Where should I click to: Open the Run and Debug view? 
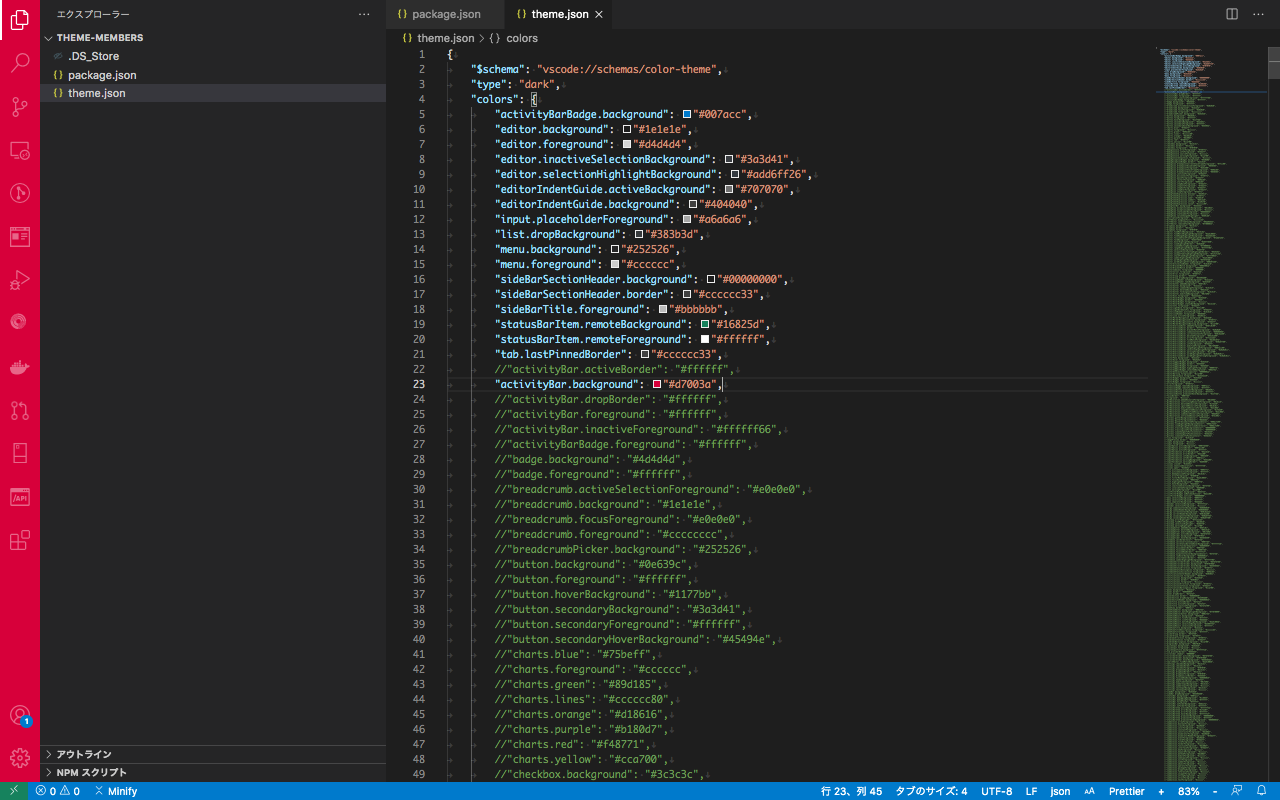coord(20,280)
